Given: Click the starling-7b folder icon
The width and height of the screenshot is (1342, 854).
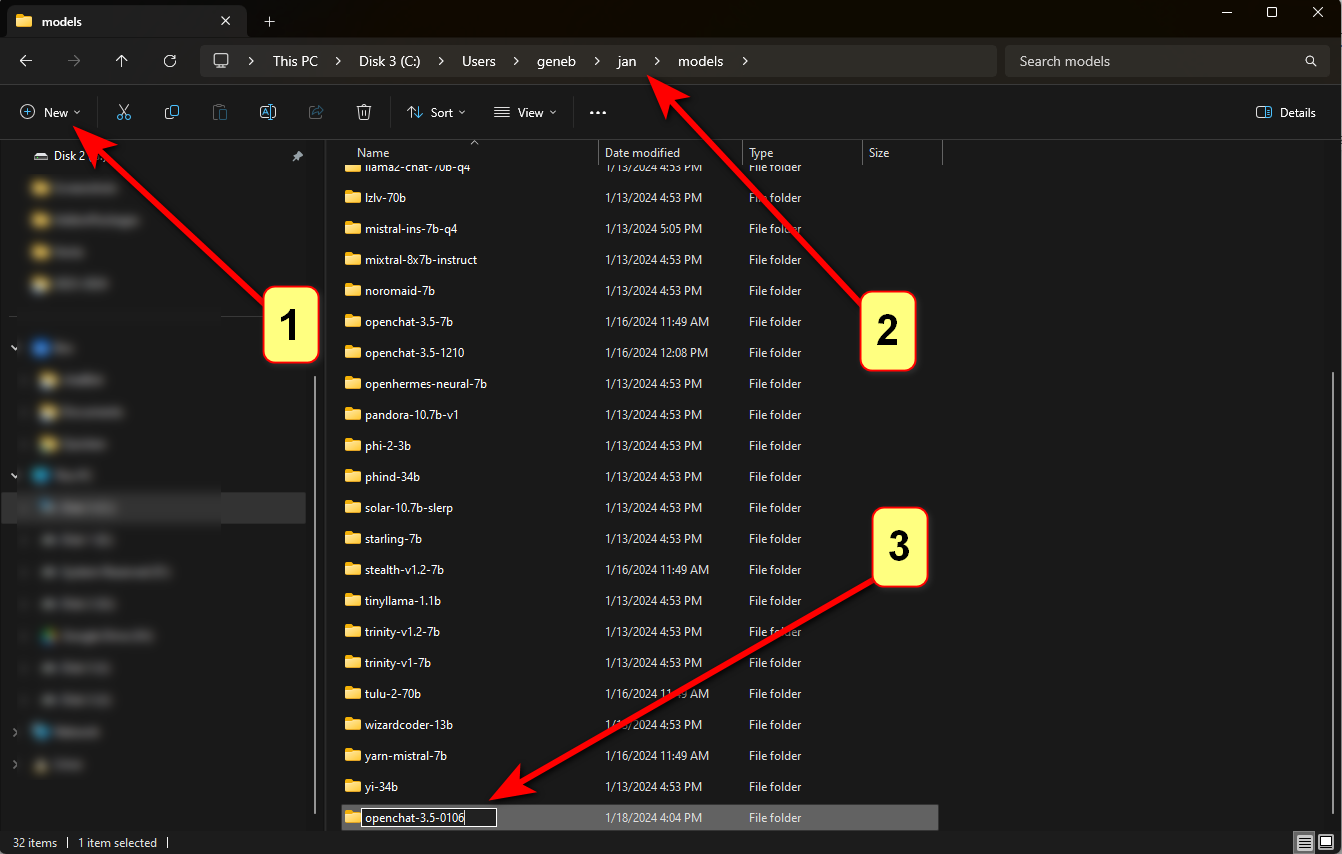Looking at the screenshot, I should click(352, 539).
